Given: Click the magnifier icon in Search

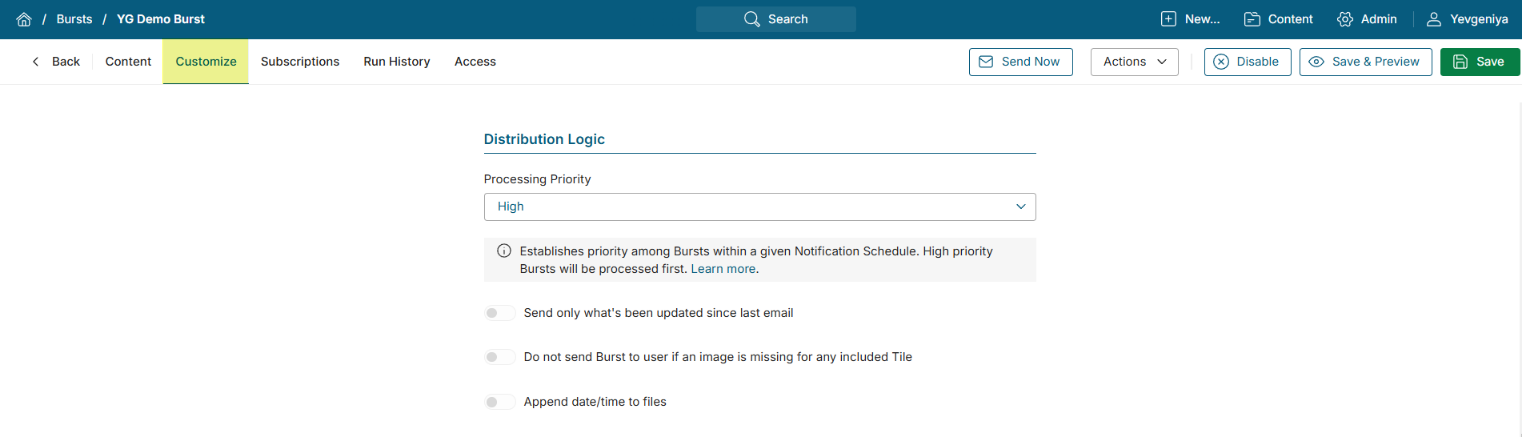Looking at the screenshot, I should click(752, 19).
